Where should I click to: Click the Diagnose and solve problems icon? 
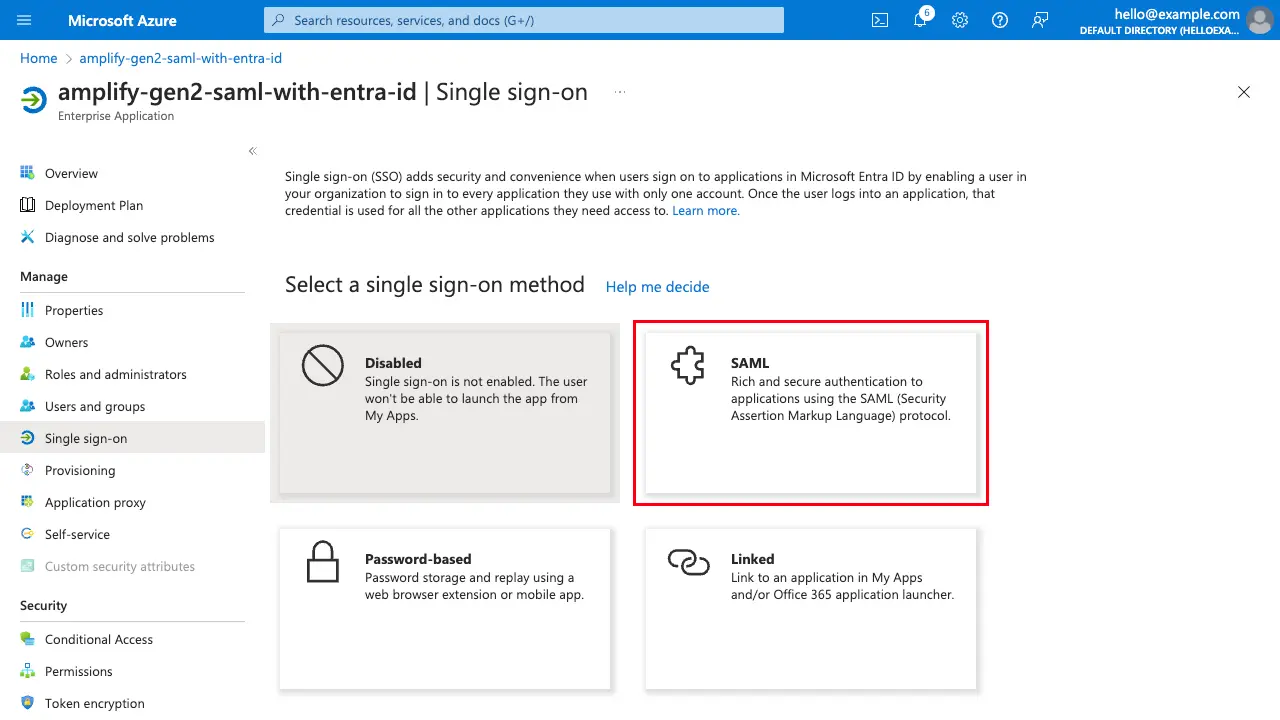click(28, 237)
